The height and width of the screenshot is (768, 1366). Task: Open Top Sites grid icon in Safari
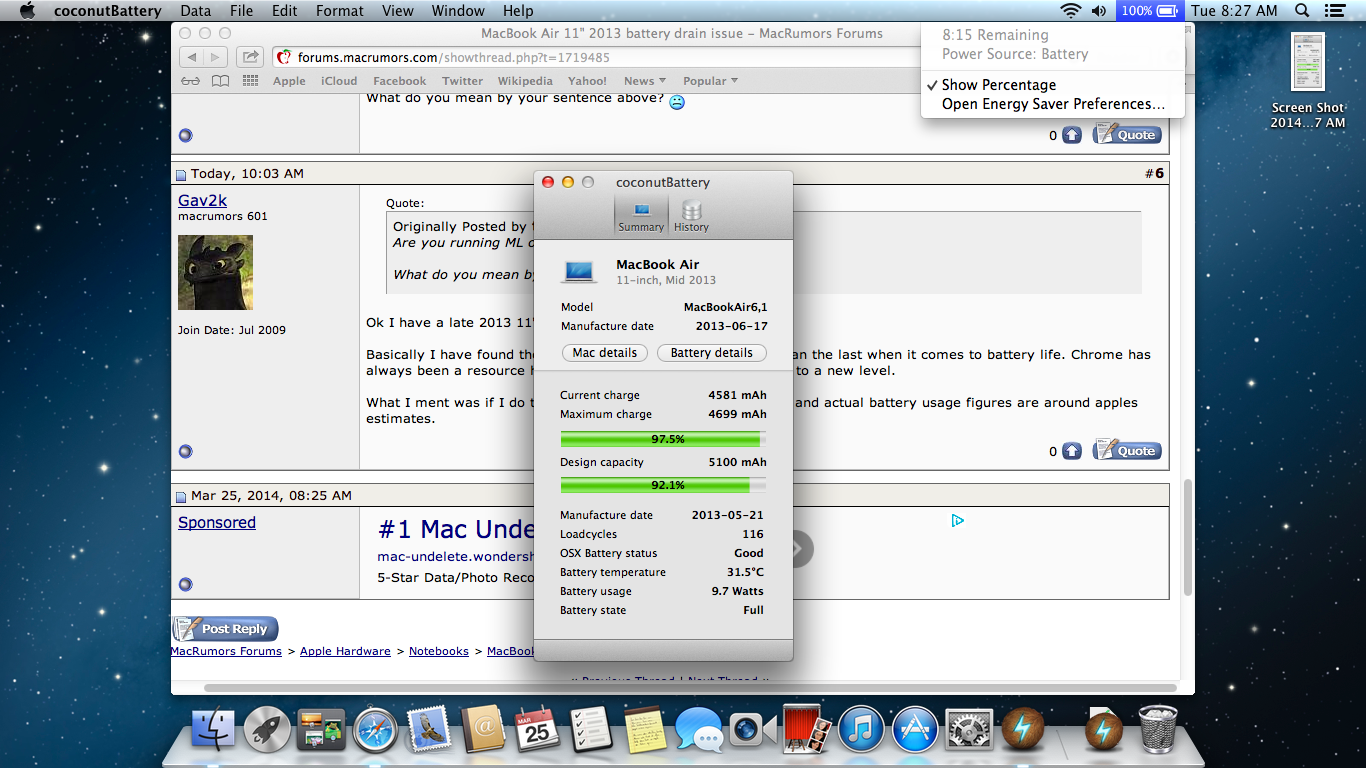point(250,81)
